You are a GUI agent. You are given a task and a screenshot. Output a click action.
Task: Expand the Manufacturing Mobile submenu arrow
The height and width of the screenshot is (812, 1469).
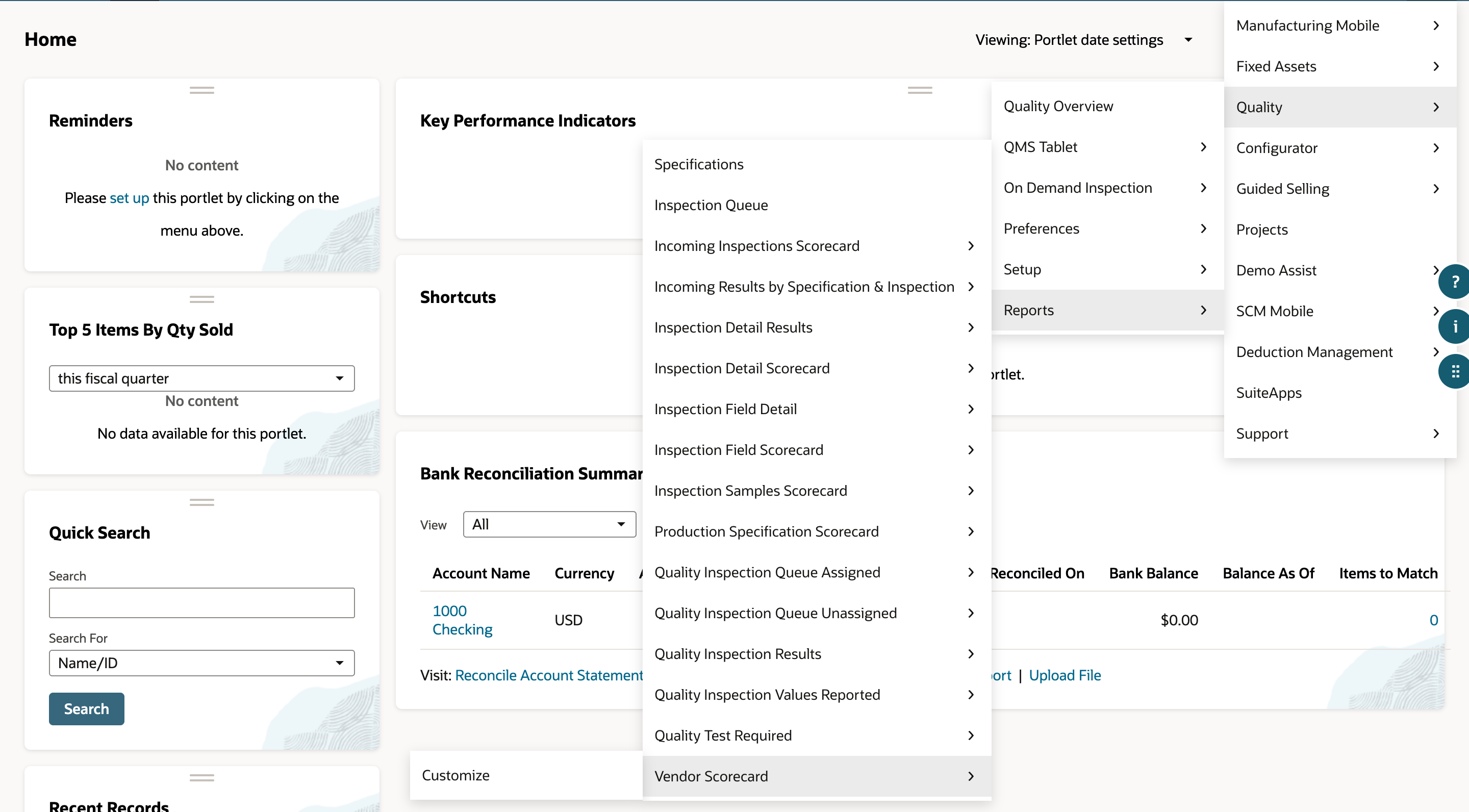[1436, 26]
